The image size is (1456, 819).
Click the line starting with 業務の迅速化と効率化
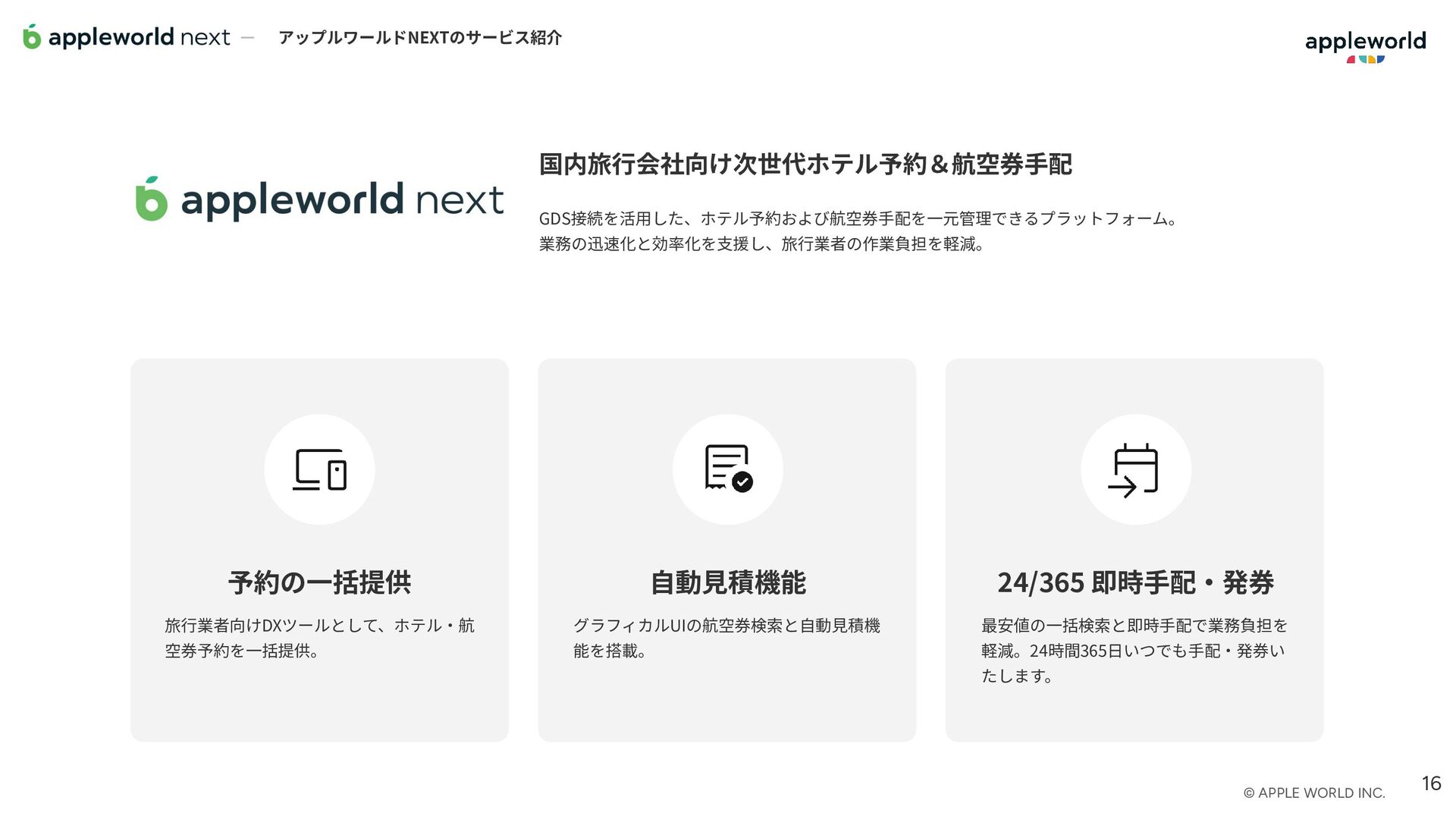[x=761, y=244]
